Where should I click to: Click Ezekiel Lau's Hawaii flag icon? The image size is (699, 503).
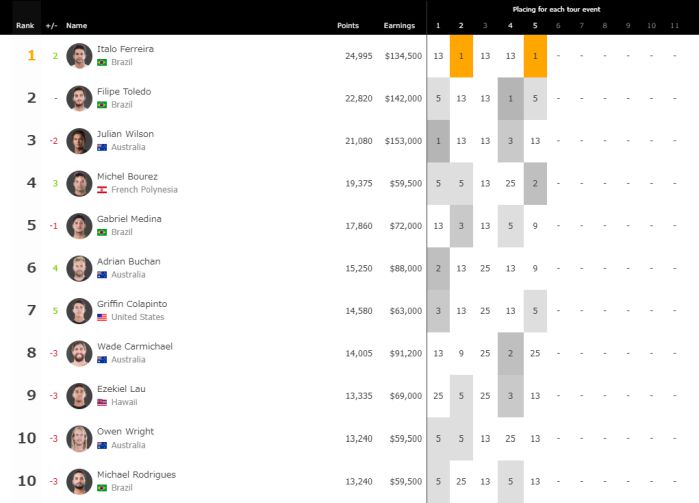click(102, 402)
